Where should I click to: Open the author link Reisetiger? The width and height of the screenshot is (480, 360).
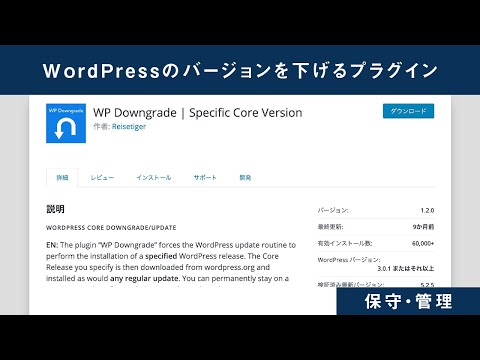[x=129, y=127]
